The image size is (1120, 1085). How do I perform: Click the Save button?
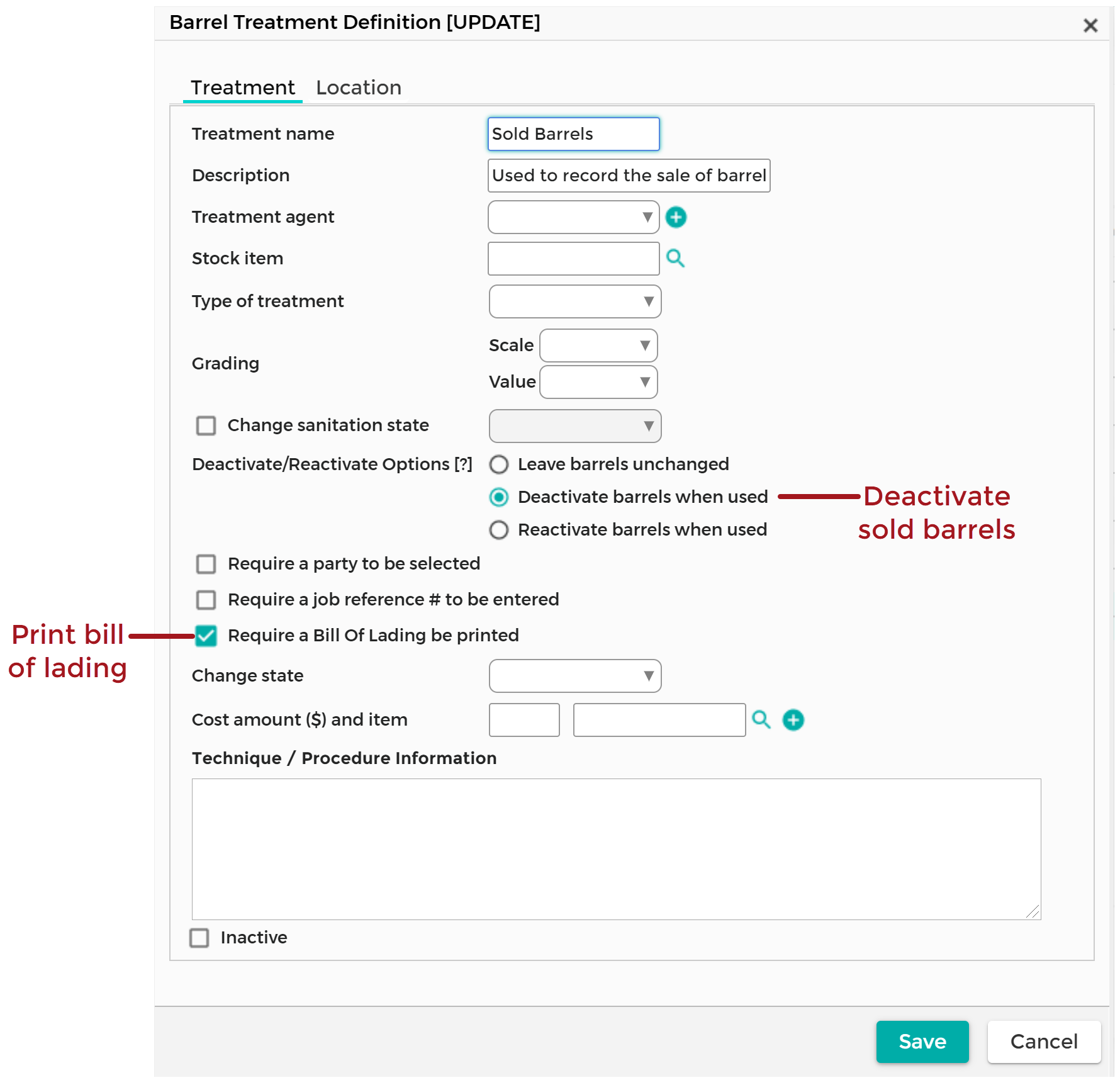click(x=922, y=1042)
